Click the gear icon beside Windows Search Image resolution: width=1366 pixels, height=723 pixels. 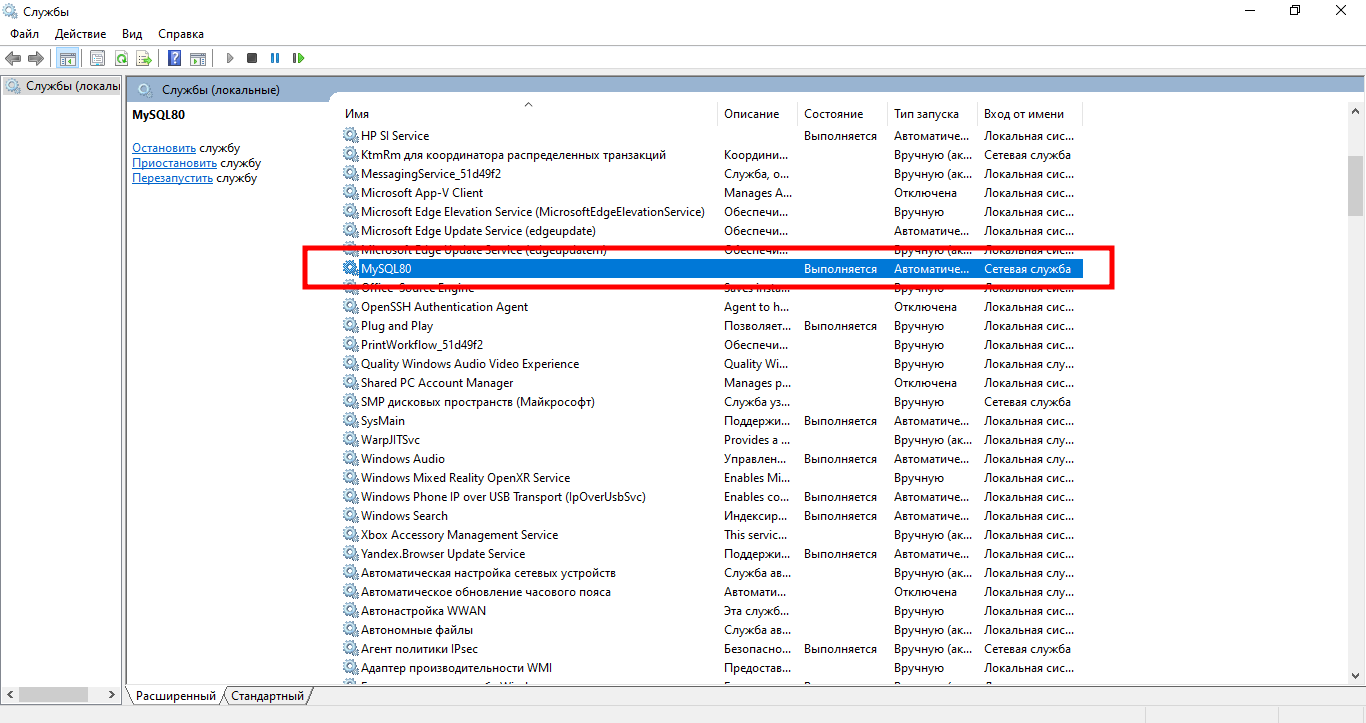pyautogui.click(x=350, y=516)
